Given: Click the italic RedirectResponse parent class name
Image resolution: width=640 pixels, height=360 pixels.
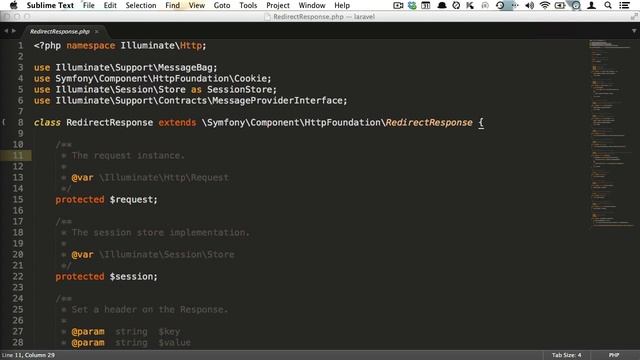Looking at the screenshot, I should point(429,122).
